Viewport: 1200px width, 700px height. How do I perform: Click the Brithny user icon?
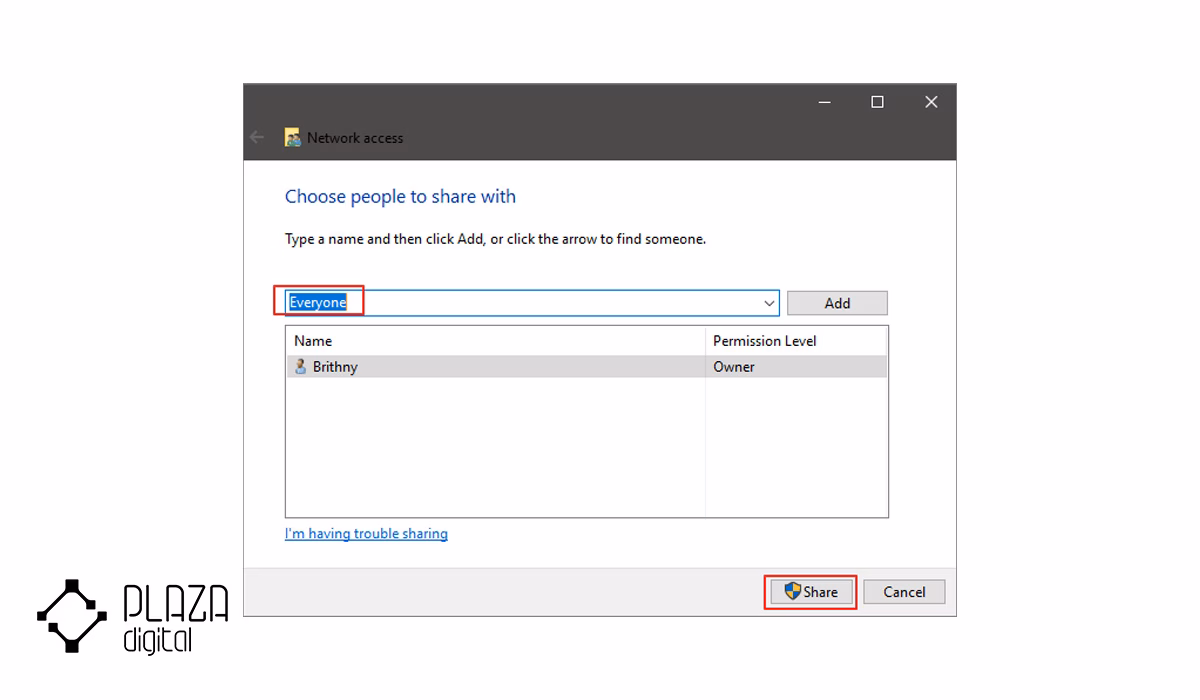tap(300, 367)
